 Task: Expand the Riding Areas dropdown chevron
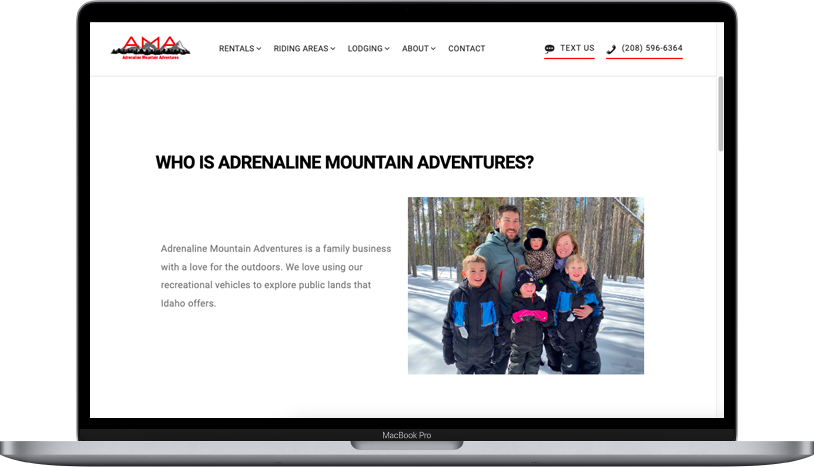coord(333,49)
